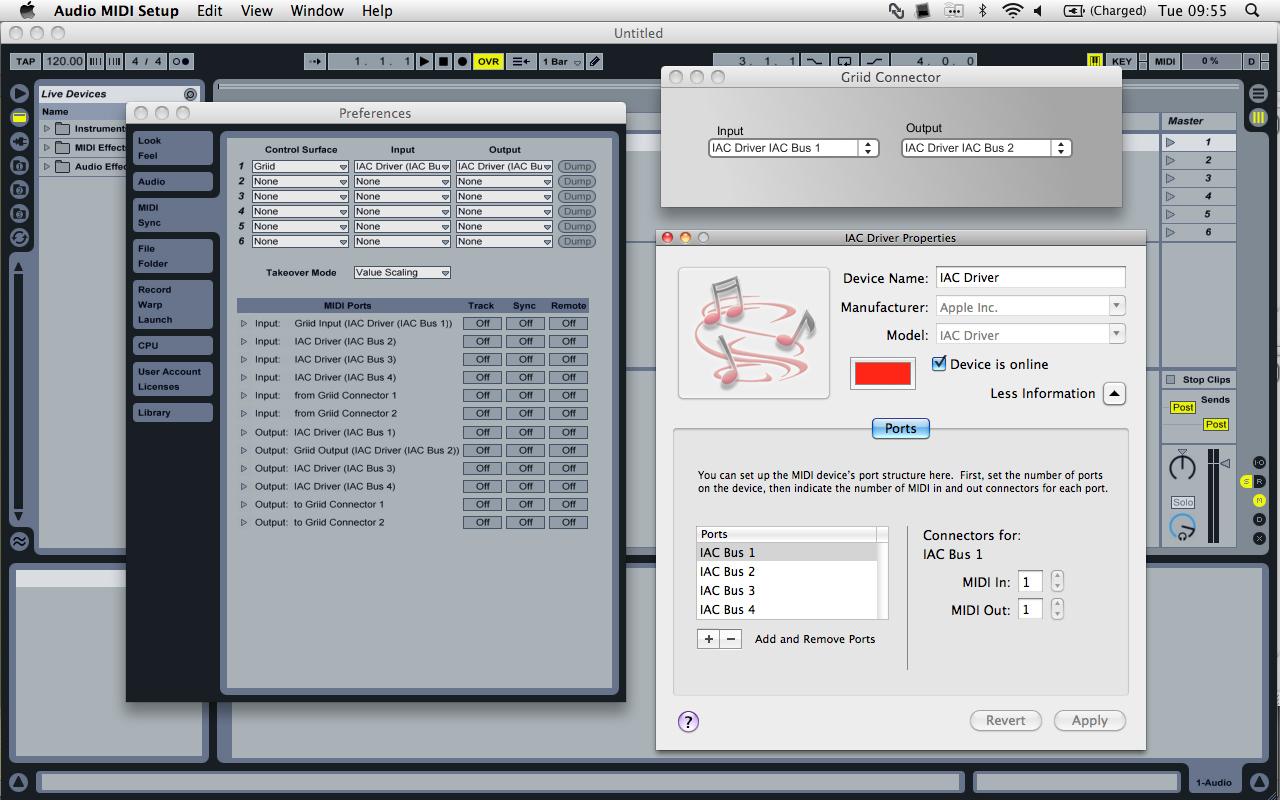
Task: Toggle the KEY map mode button
Action: pos(1122,61)
